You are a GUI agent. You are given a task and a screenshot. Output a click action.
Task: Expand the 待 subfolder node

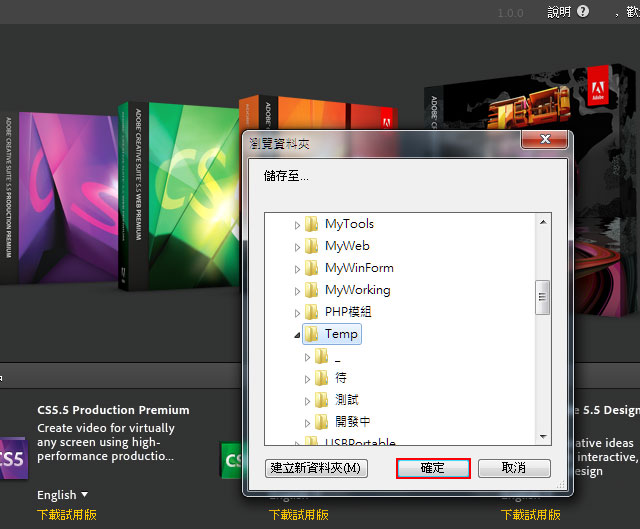[307, 379]
